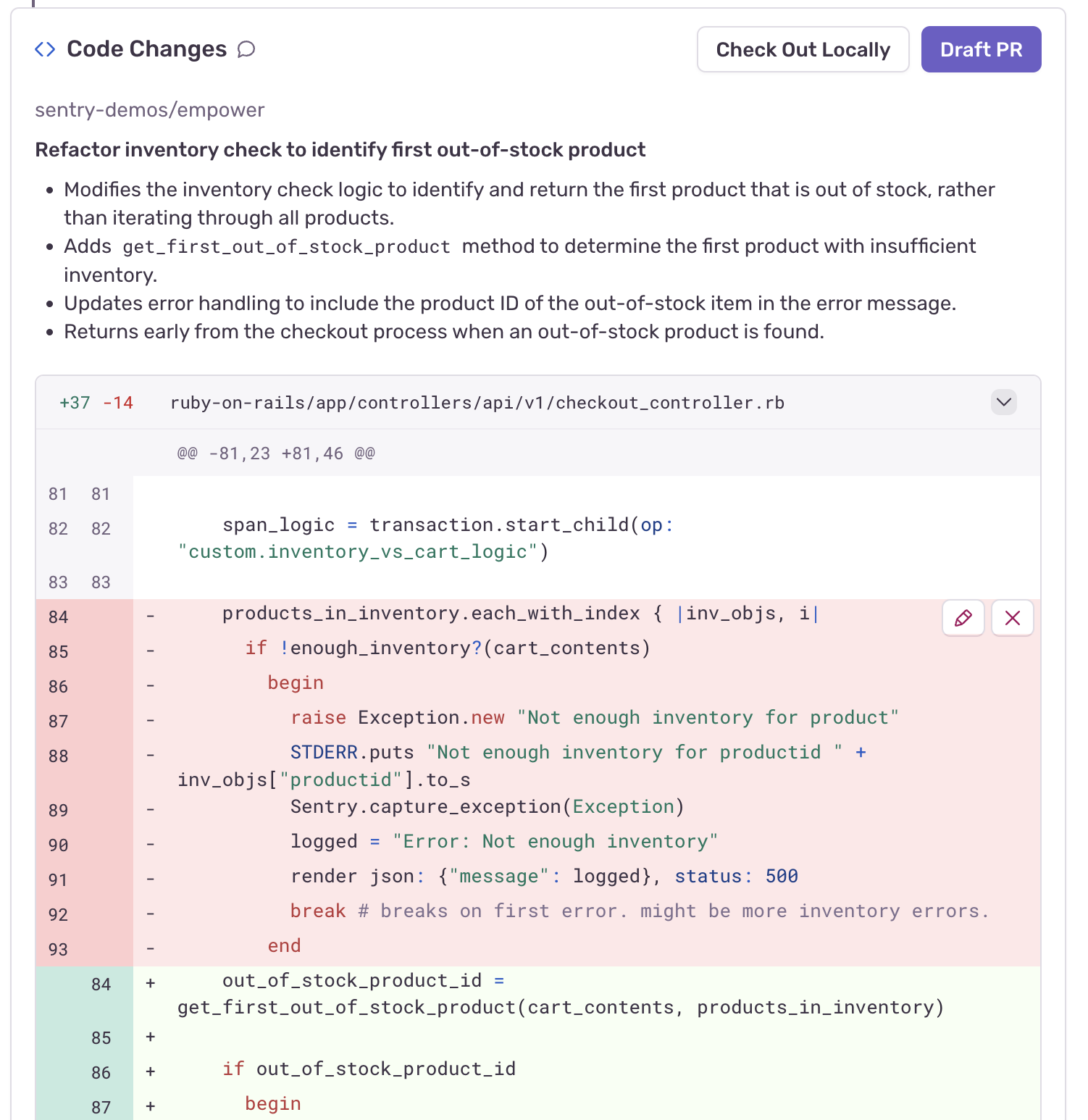1088x1120 pixels.
Task: Click the Sentry.capture_exception line in the diff
Action: [x=487, y=806]
